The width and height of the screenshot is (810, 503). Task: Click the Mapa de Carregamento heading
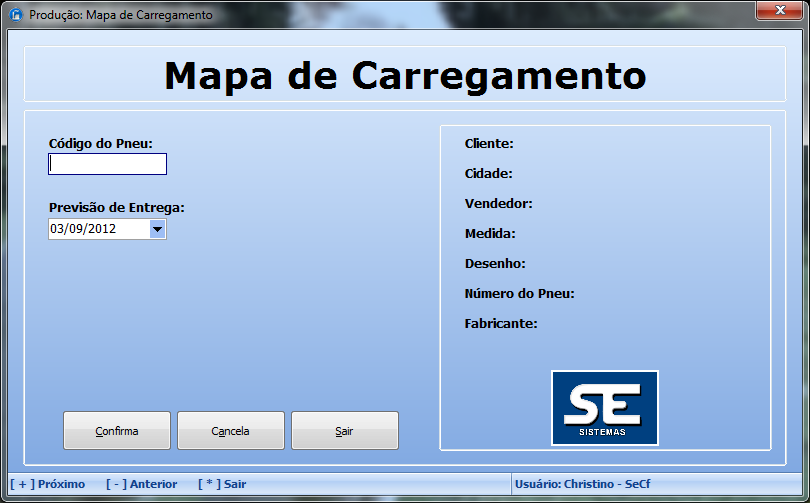tap(405, 75)
